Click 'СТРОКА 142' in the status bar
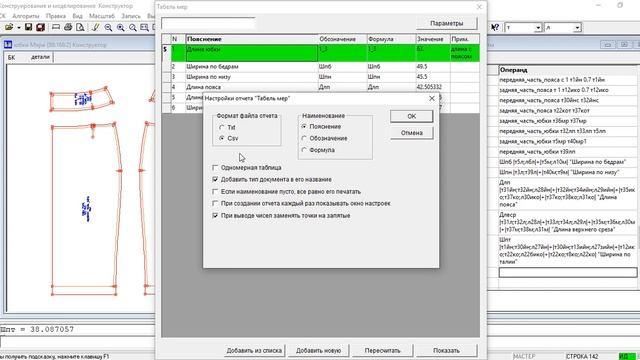The height and width of the screenshot is (360, 640). point(582,356)
